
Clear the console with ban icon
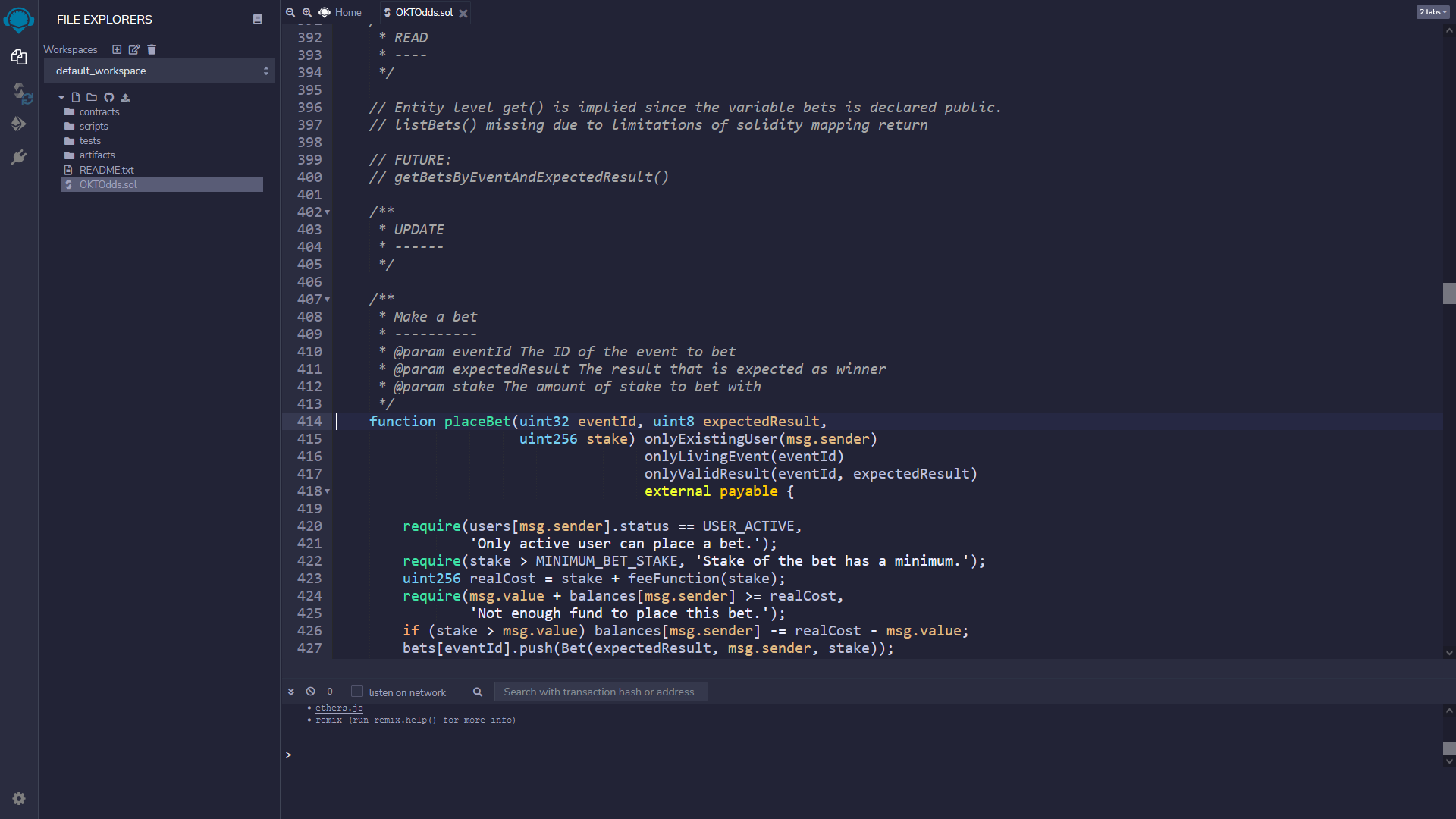click(x=310, y=692)
